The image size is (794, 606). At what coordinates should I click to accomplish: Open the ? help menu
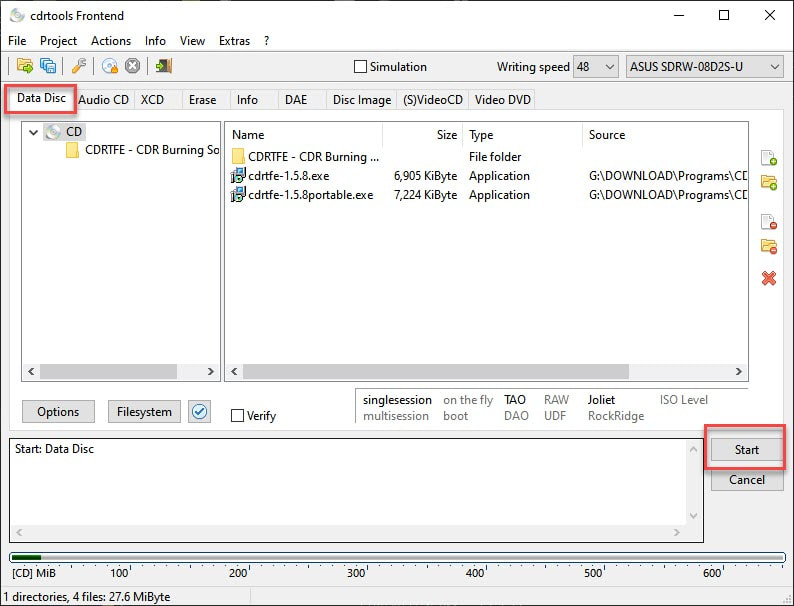pyautogui.click(x=266, y=41)
